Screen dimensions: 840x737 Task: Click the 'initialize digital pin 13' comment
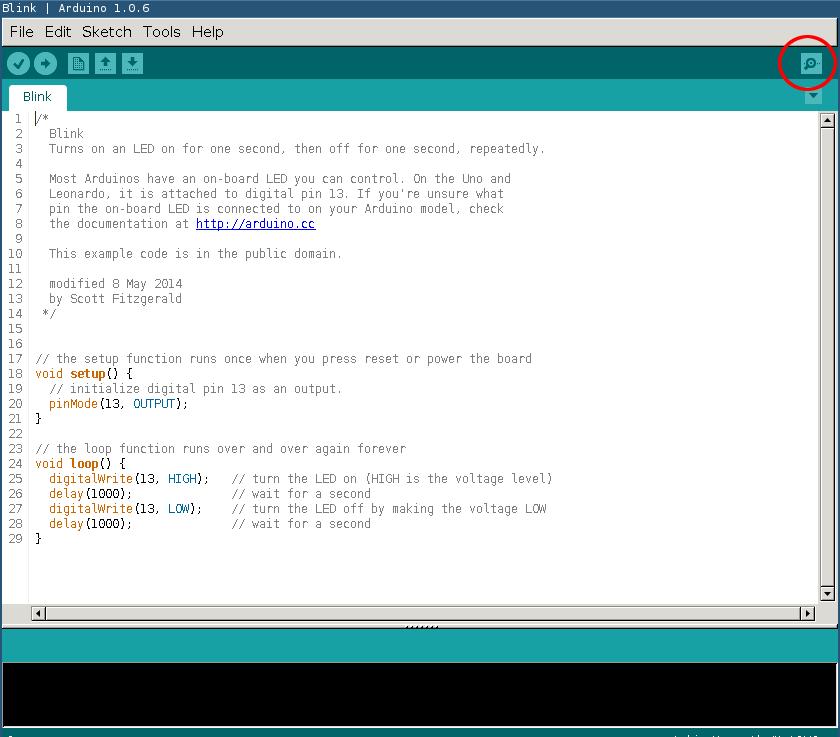tap(196, 389)
